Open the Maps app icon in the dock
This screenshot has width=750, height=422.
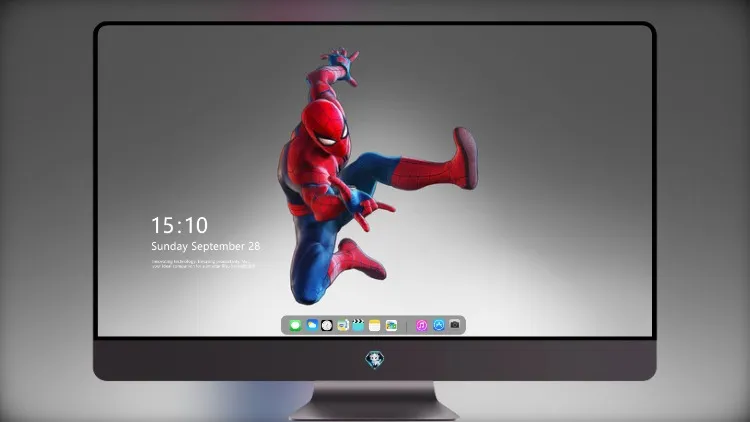click(x=391, y=325)
